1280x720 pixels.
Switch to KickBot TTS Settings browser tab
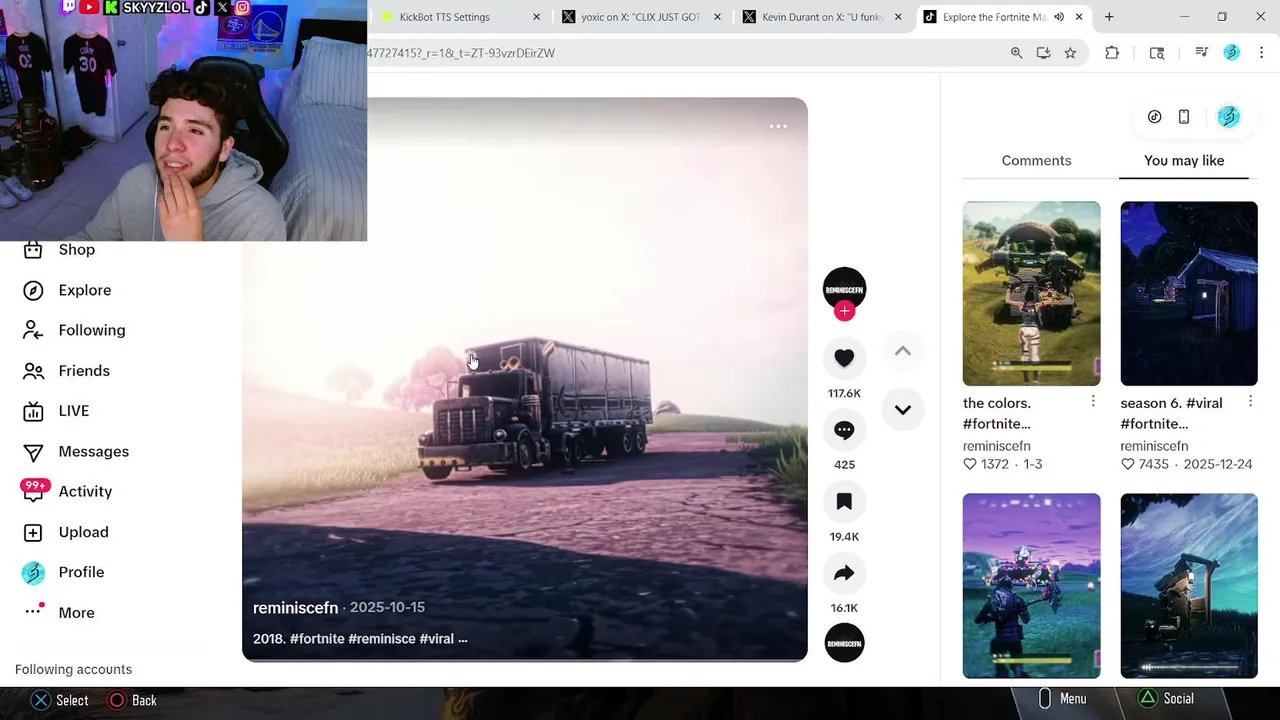click(x=444, y=17)
